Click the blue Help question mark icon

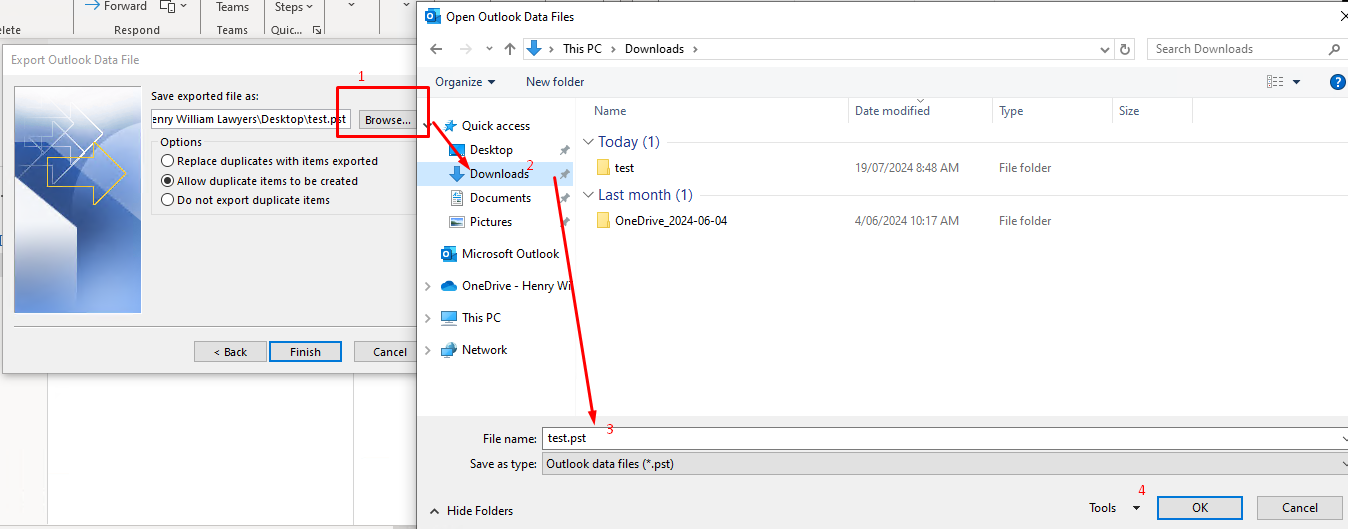click(1337, 82)
